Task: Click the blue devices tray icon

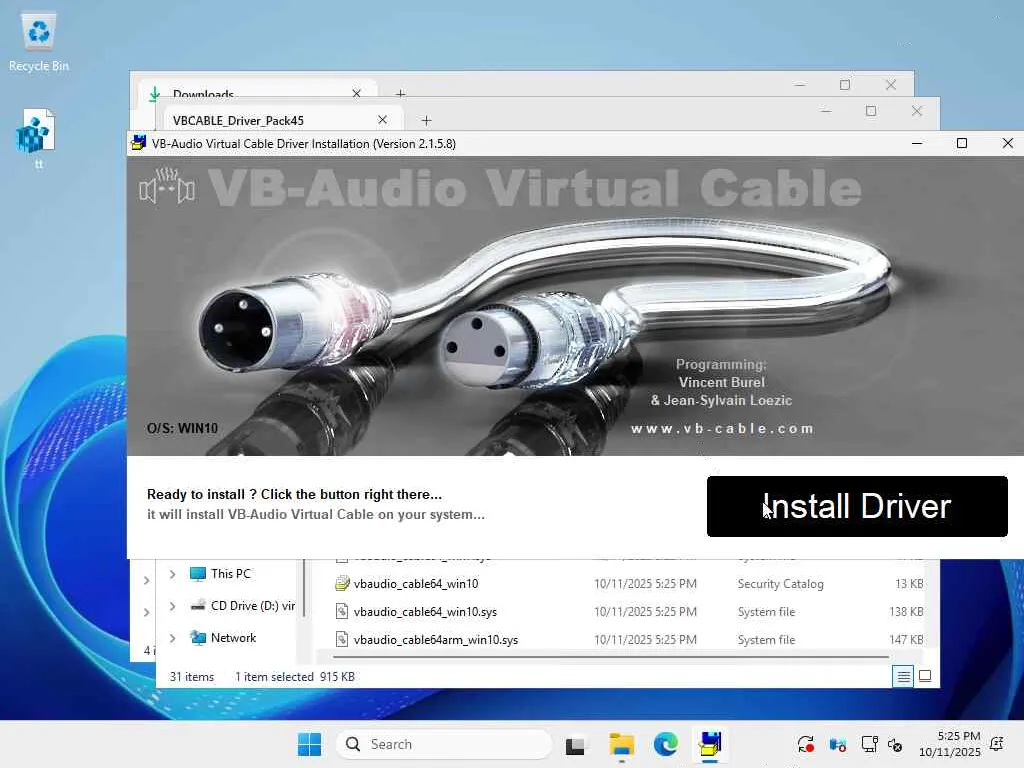Action: 837,744
